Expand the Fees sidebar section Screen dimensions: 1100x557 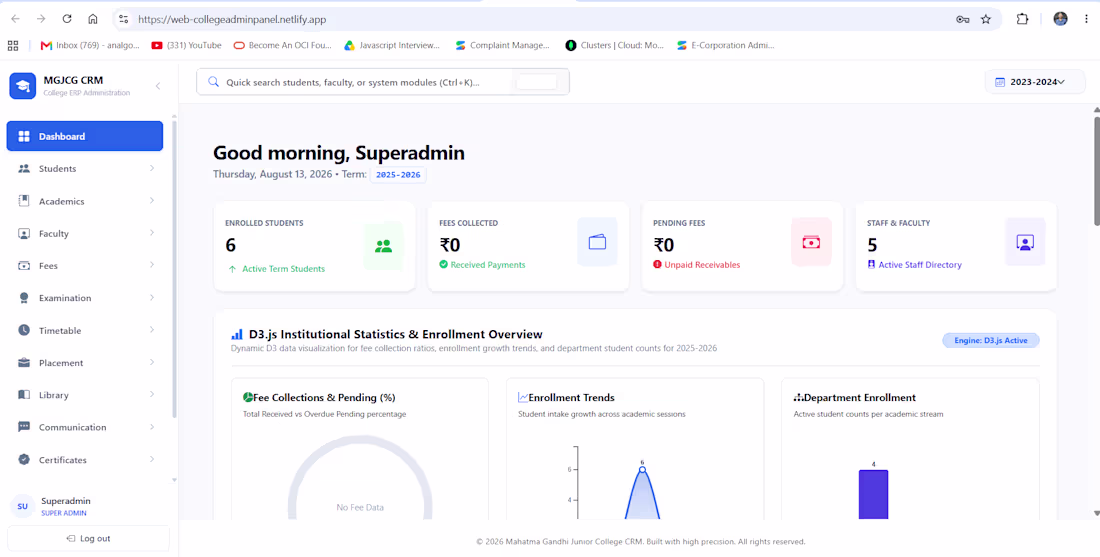coord(85,266)
